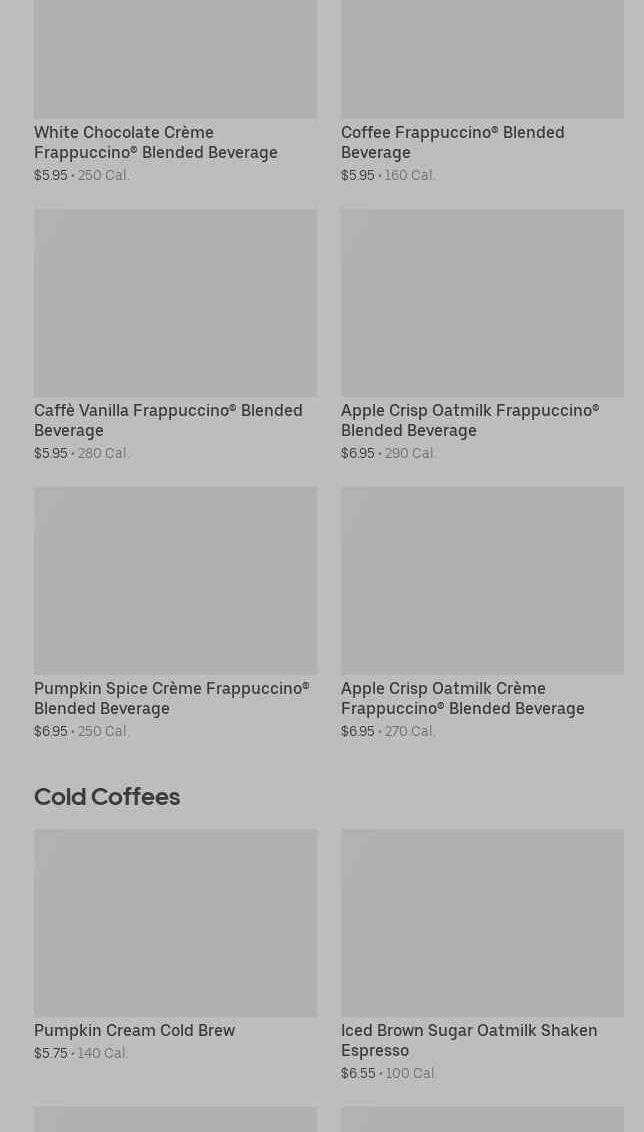Click the $5.75 Pumpkin Cream Cold Brew price
Viewport: 644px width, 1132px height.
[x=51, y=1053]
